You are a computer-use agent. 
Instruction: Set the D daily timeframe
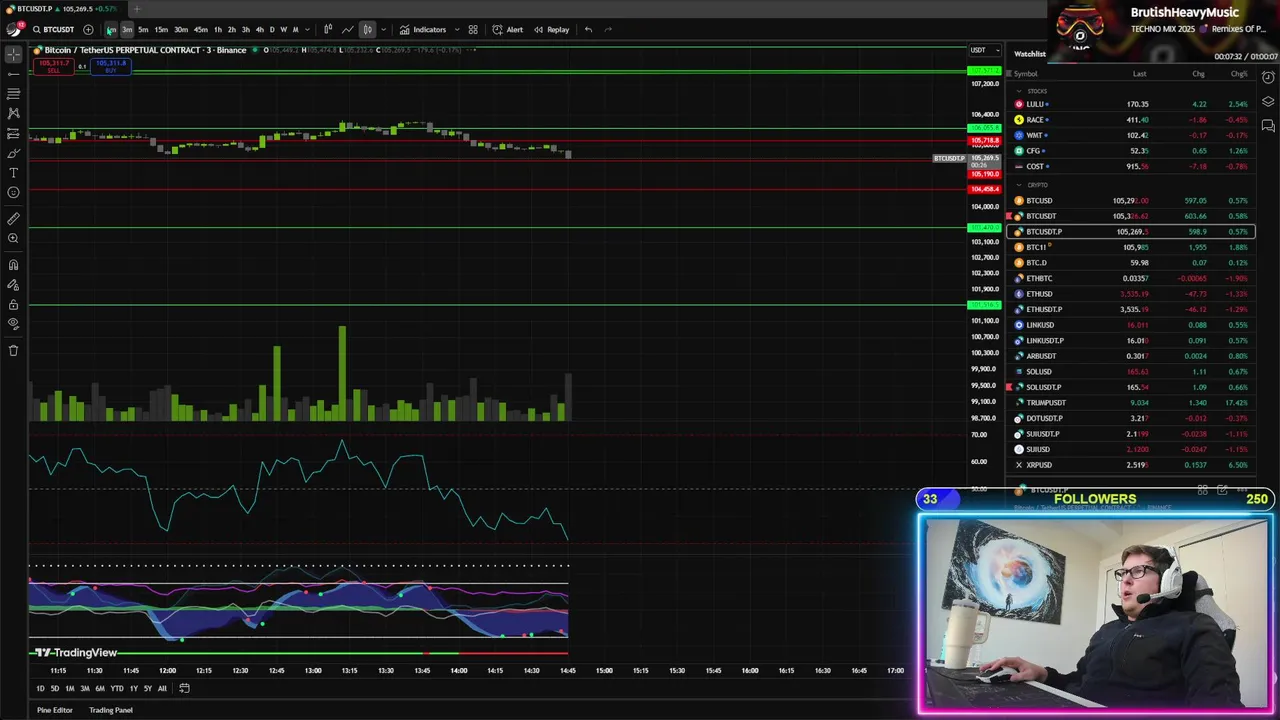pyautogui.click(x=272, y=29)
